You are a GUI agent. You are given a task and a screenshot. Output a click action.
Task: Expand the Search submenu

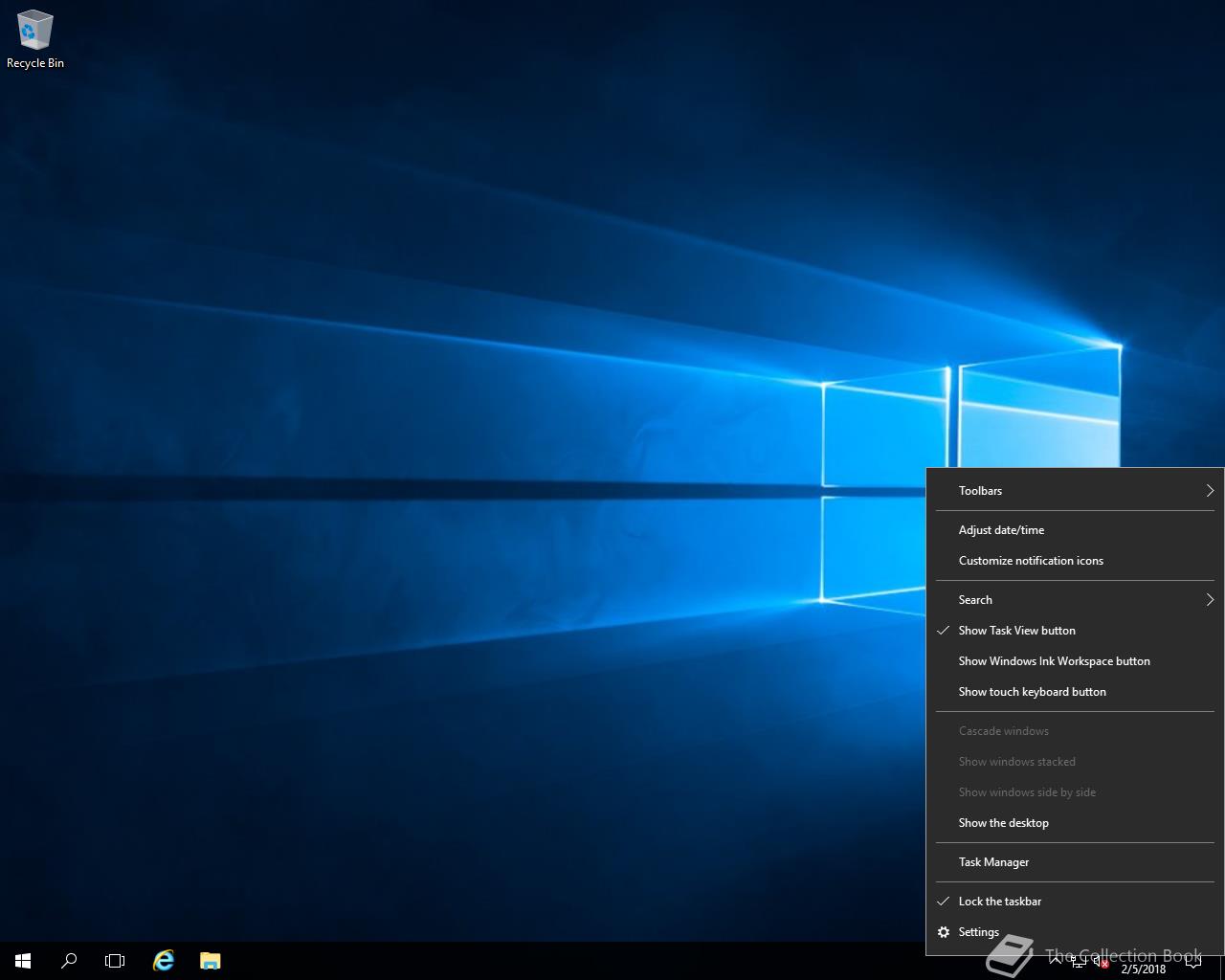click(x=1075, y=600)
